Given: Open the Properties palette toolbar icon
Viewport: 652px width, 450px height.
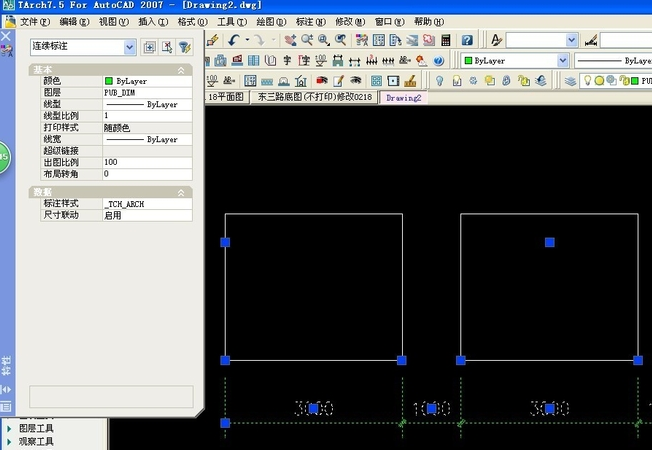Looking at the screenshot, I should tap(362, 40).
